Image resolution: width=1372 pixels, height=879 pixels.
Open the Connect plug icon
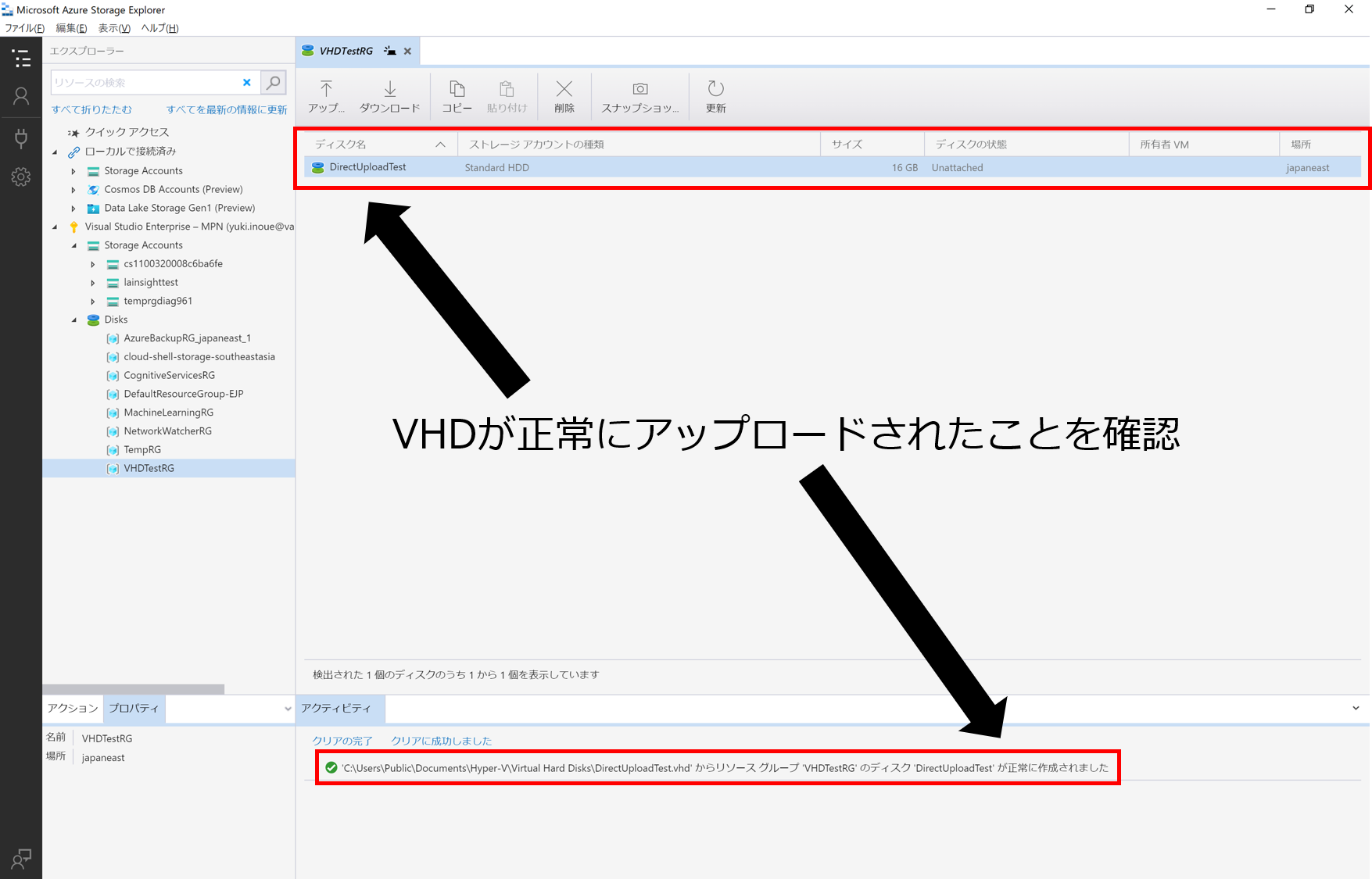tap(21, 138)
